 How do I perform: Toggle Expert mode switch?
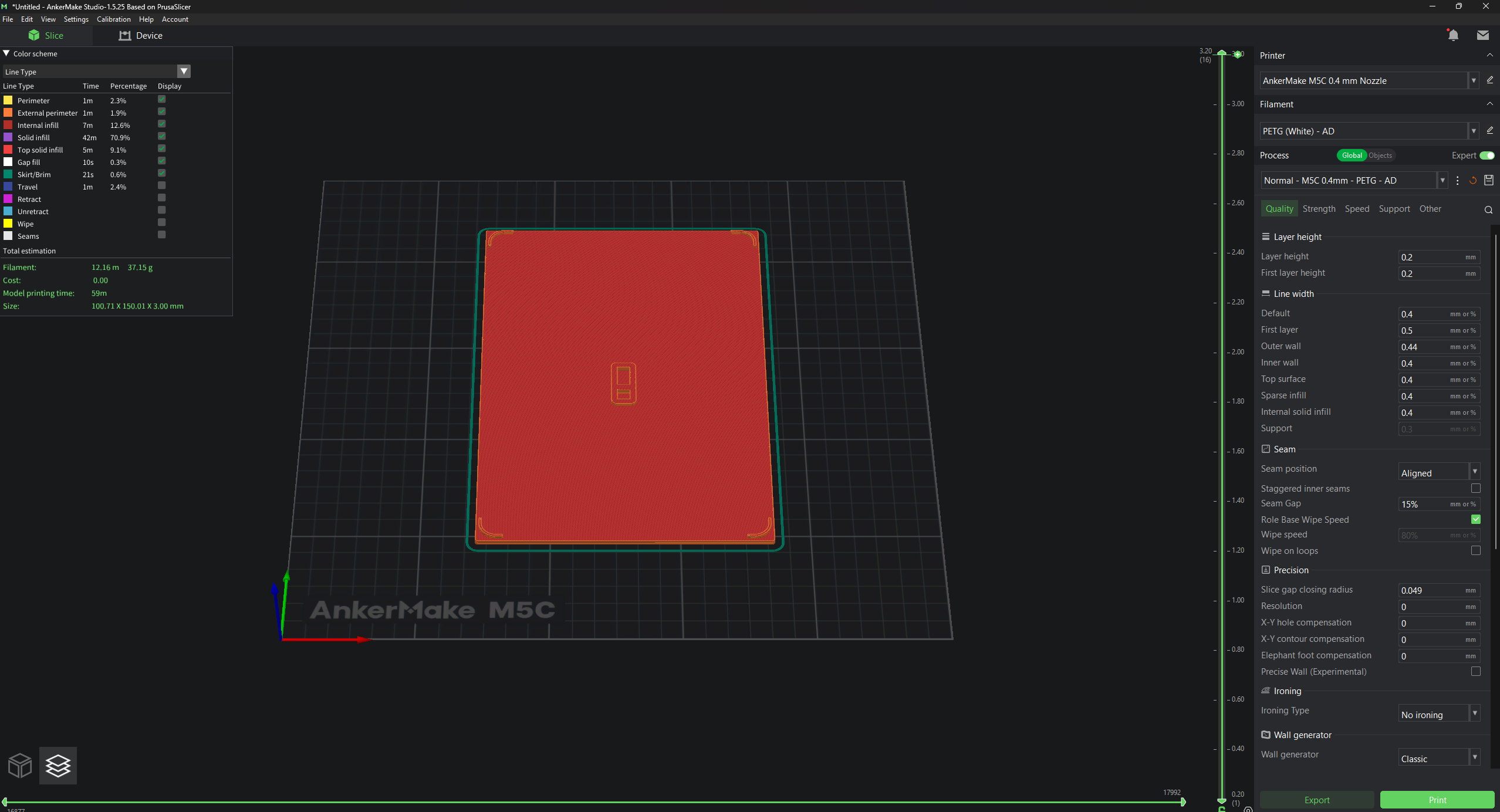pyautogui.click(x=1487, y=155)
